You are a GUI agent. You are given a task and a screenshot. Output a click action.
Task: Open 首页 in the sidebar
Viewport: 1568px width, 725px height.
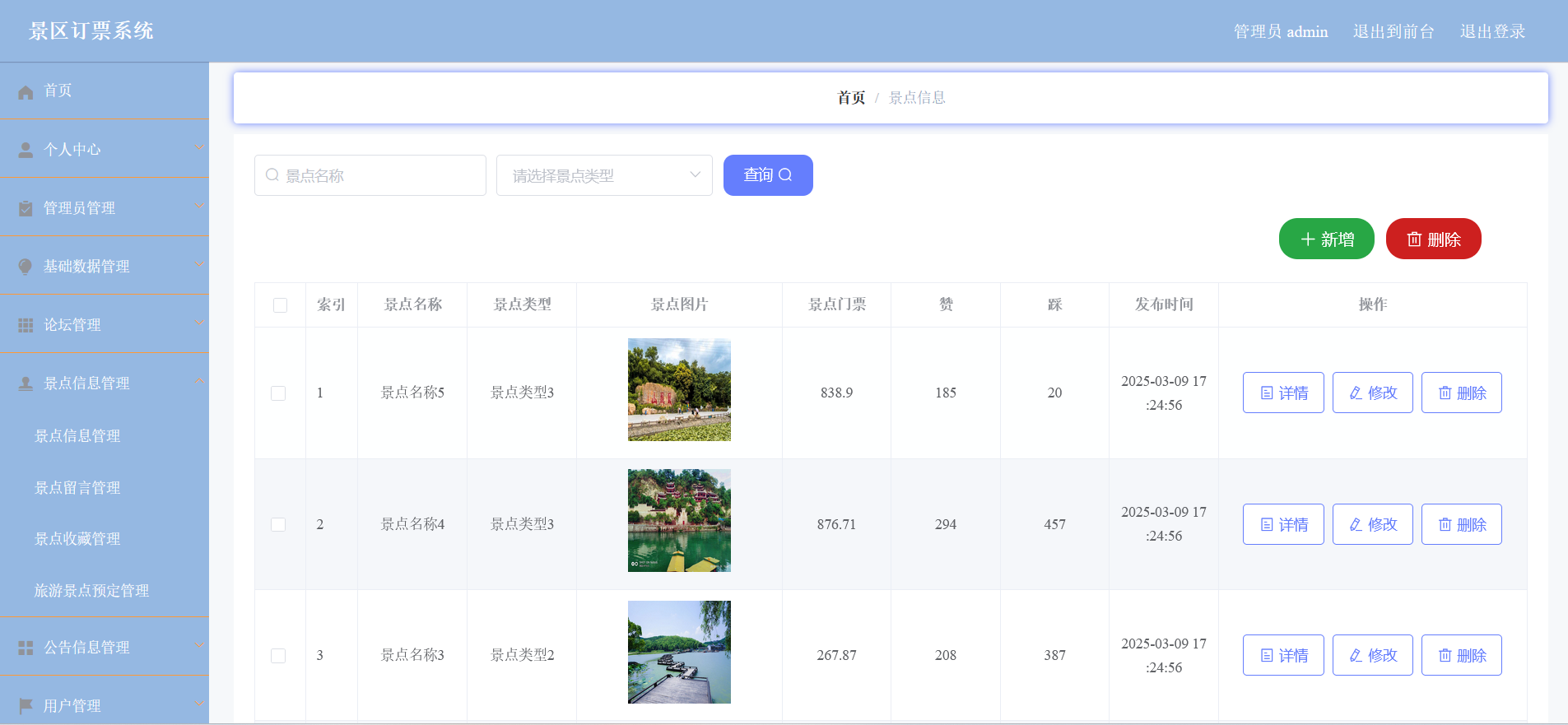tap(105, 91)
